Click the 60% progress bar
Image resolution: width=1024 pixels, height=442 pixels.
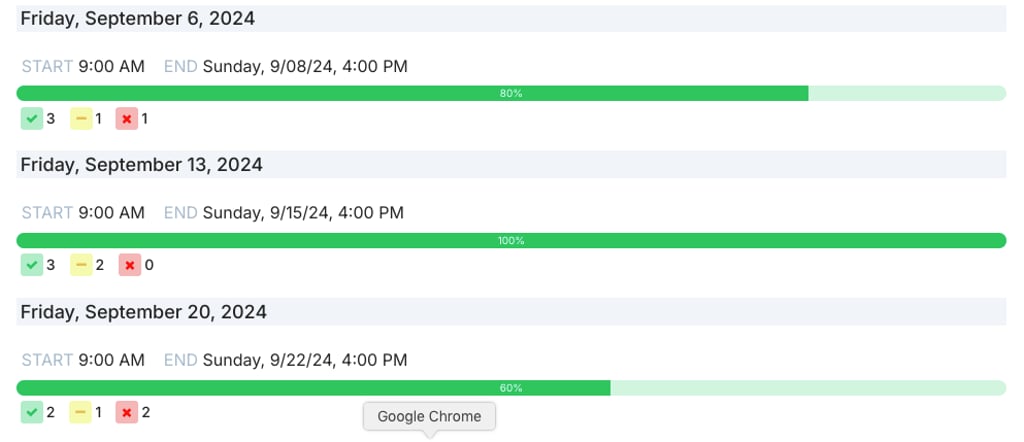tap(511, 388)
